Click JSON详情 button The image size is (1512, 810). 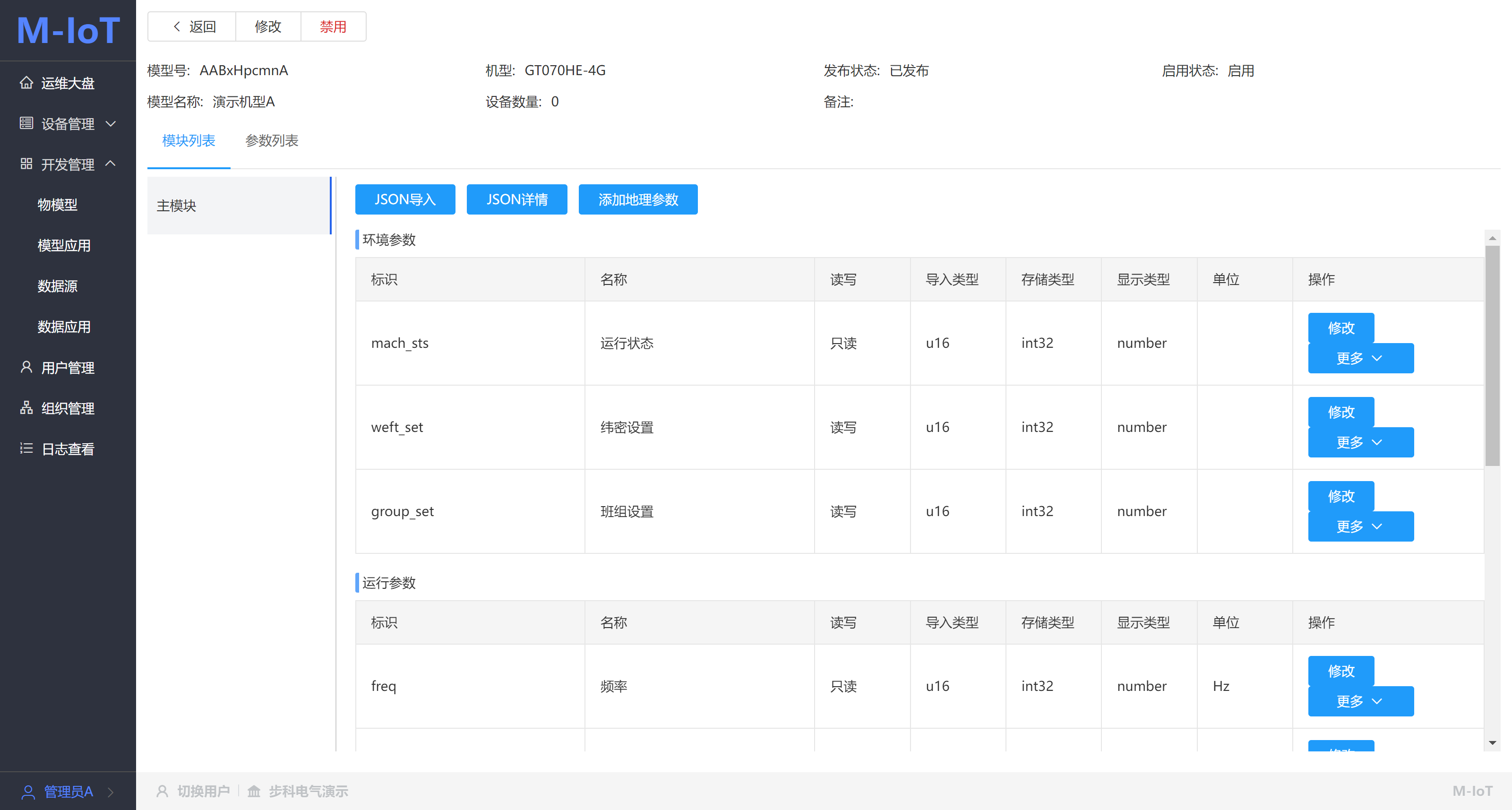click(x=516, y=199)
